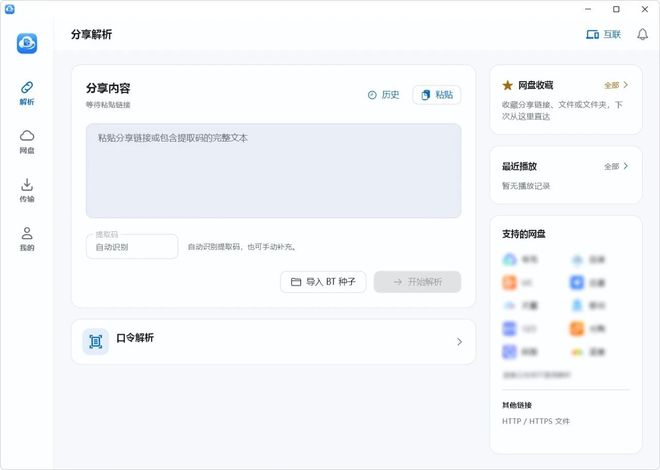The width and height of the screenshot is (660, 470).
Task: Click the 最近播放 heading
Action: pyautogui.click(x=519, y=166)
